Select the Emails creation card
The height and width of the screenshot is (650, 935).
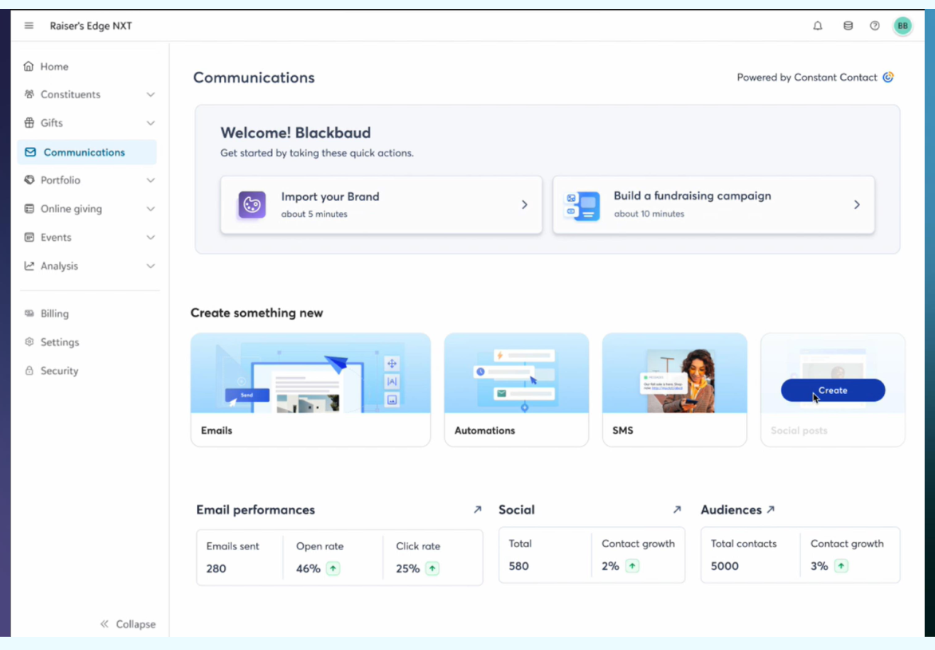pos(310,389)
